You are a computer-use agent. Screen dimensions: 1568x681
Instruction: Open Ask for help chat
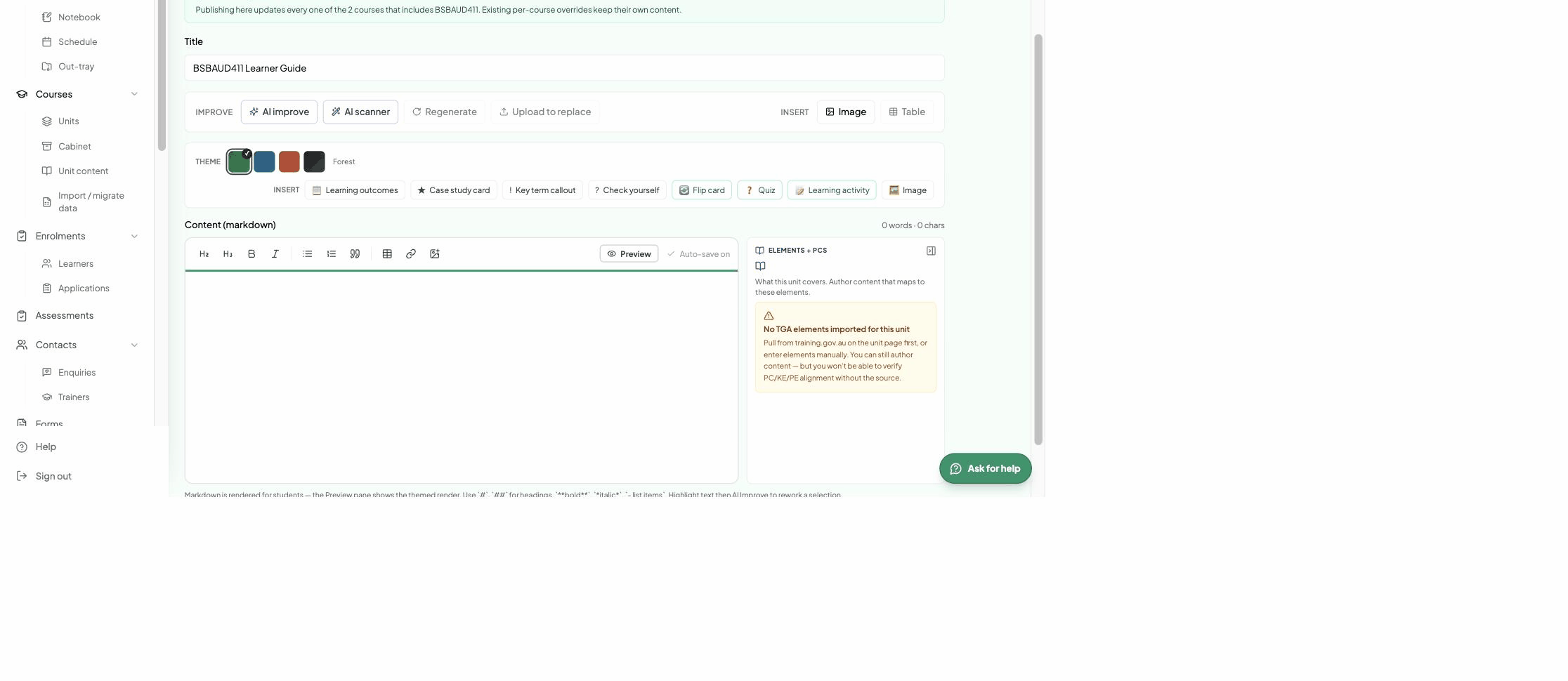click(x=986, y=469)
